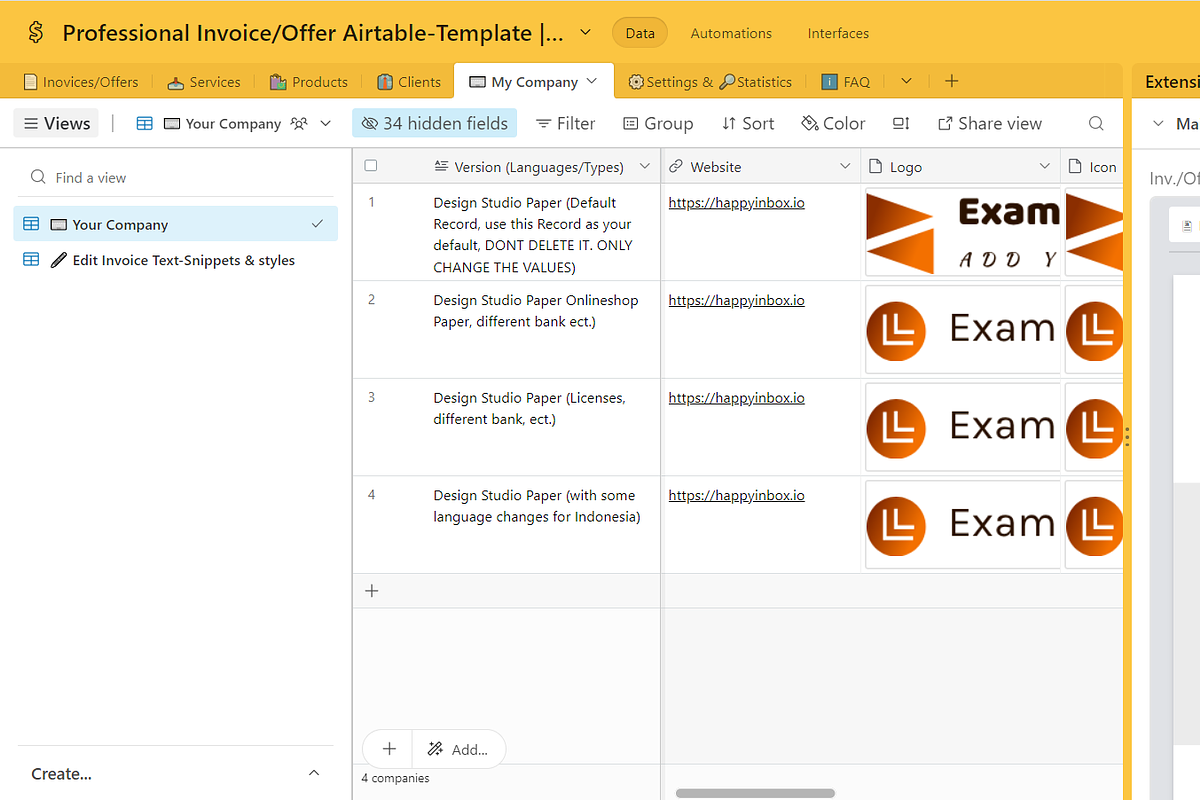This screenshot has width=1200, height=800.
Task: Open search with magnifier icon
Action: pyautogui.click(x=1096, y=124)
